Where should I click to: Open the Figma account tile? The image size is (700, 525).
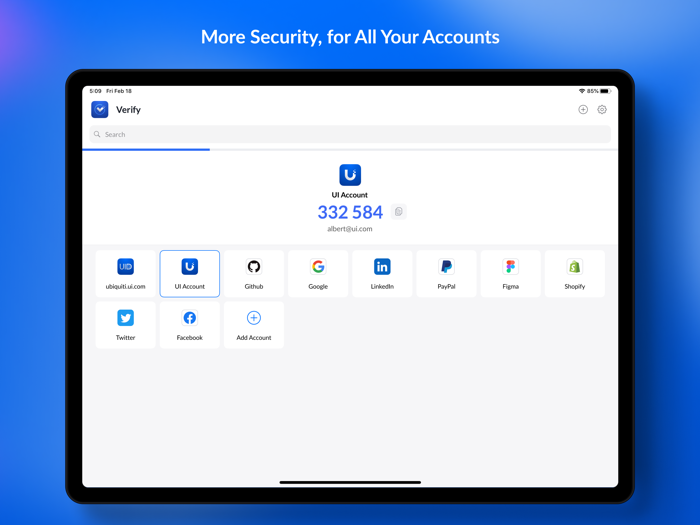click(x=511, y=274)
